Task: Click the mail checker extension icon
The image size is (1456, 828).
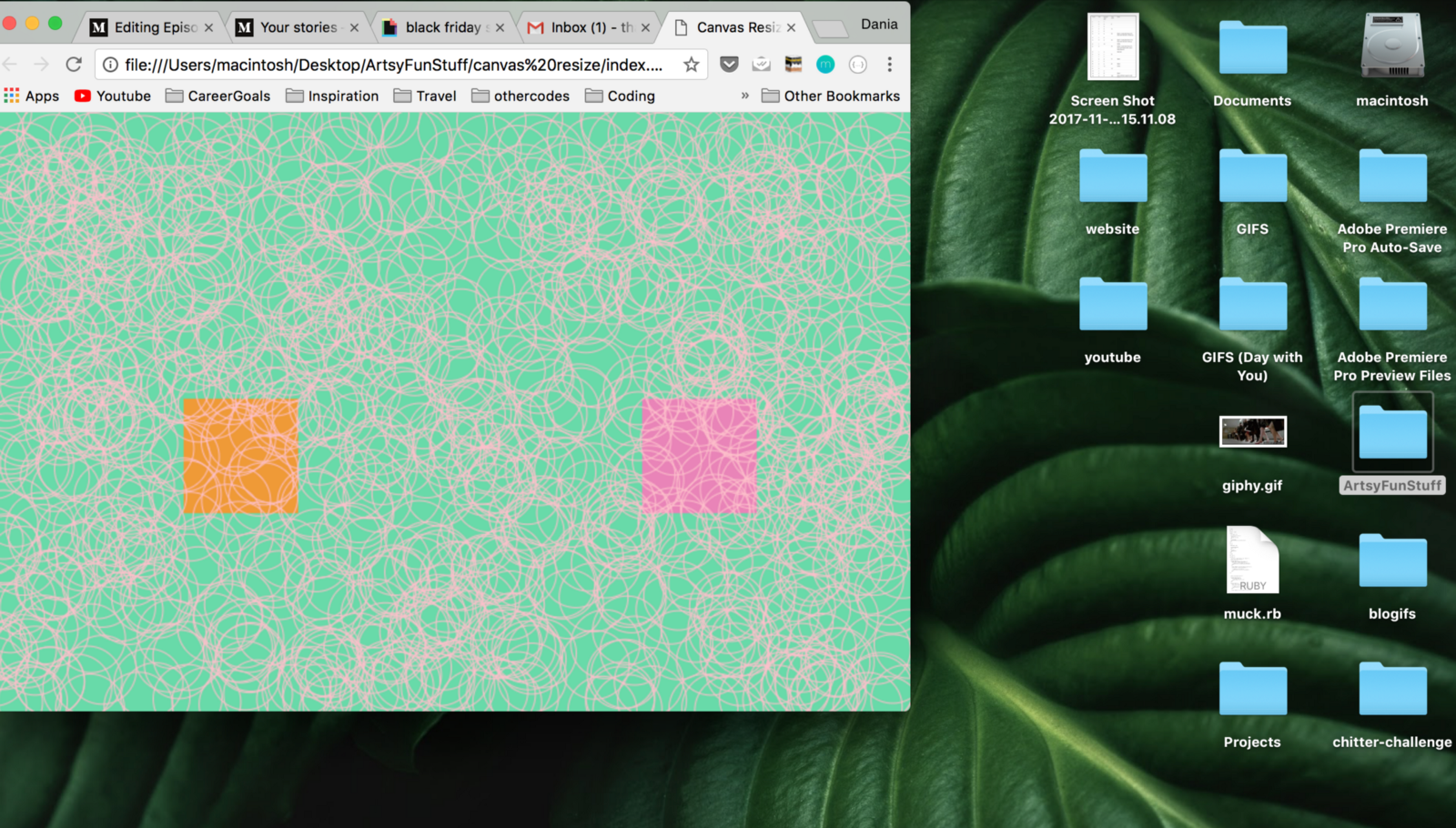Action: pos(762,64)
